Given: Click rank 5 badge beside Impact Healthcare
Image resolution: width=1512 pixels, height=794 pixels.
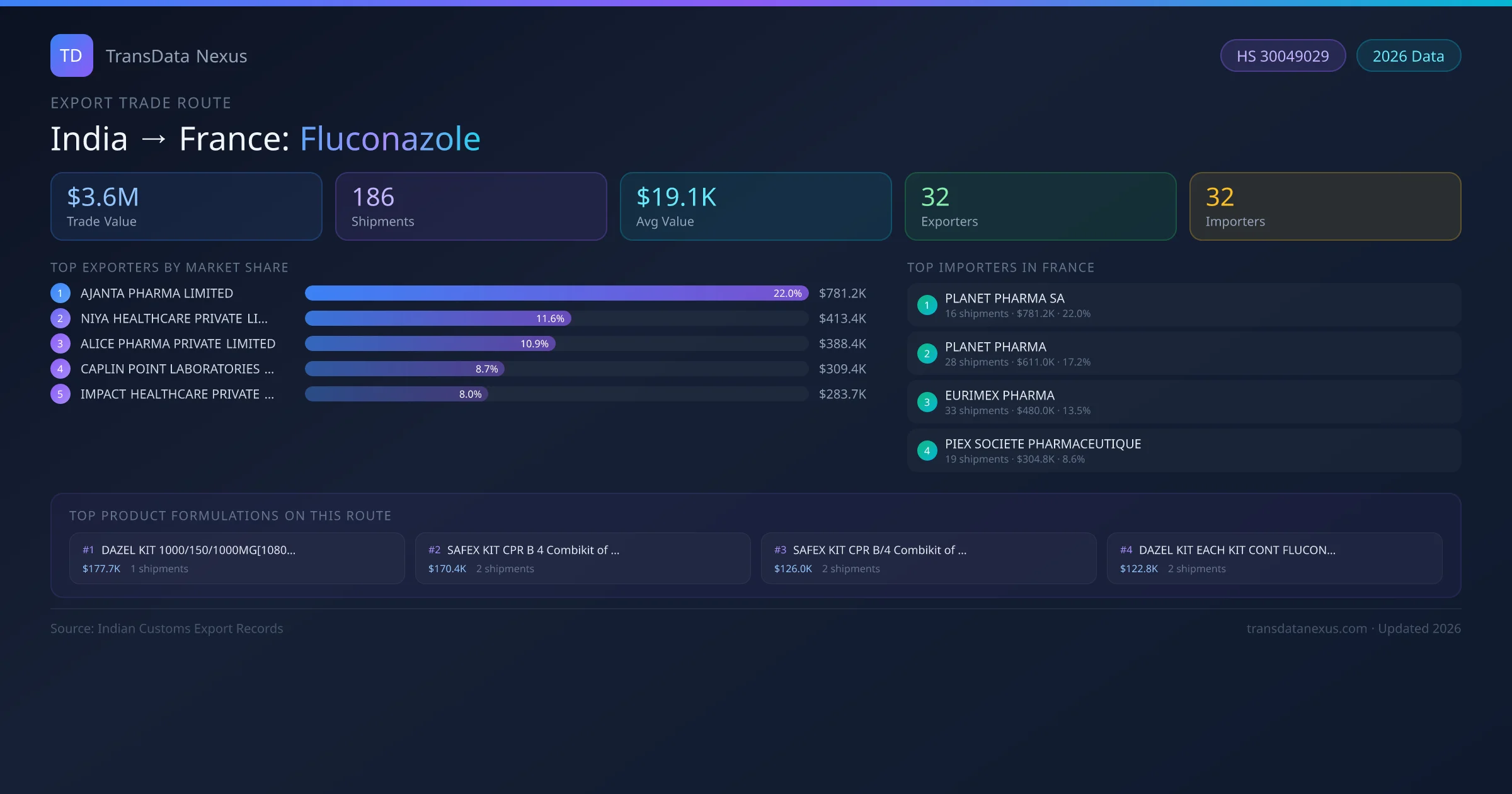Looking at the screenshot, I should coord(60,394).
